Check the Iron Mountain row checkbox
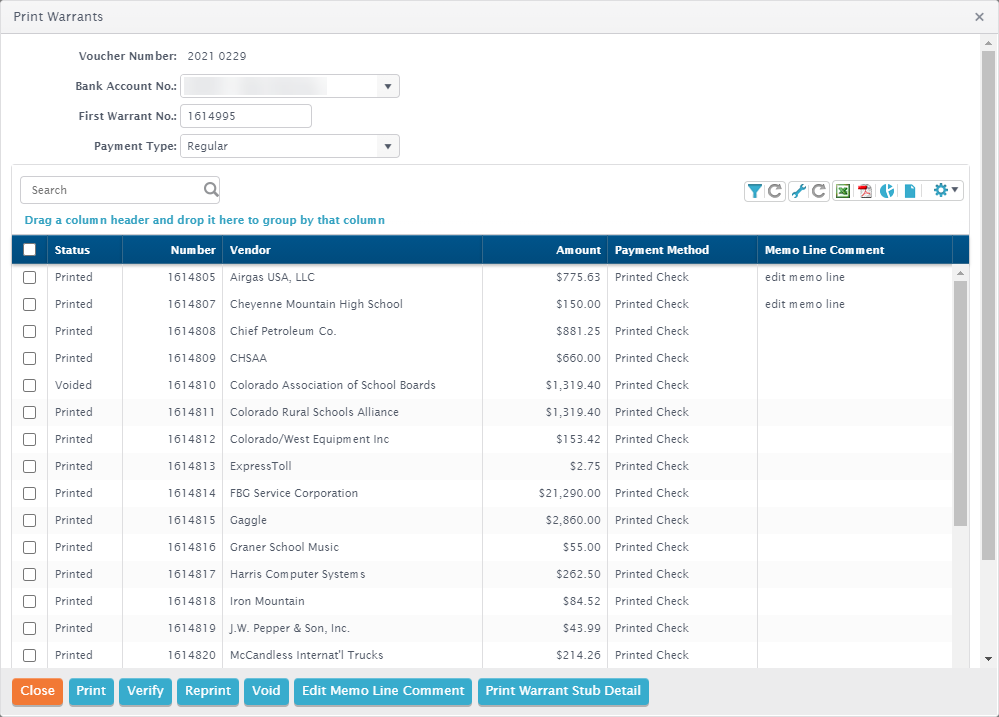Screen dimensions: 999x717 point(29,601)
